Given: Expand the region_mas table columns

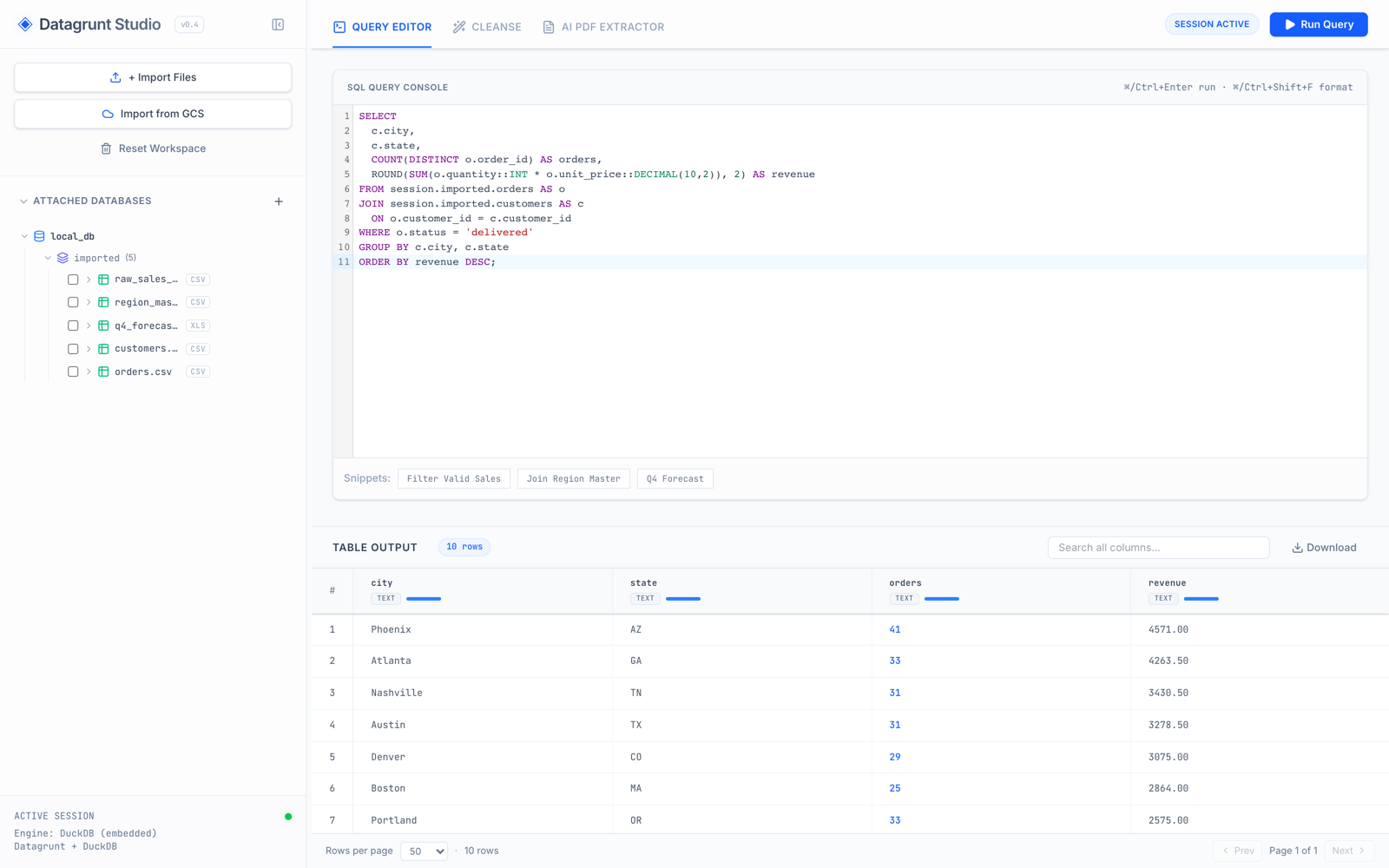Looking at the screenshot, I should pos(89,302).
